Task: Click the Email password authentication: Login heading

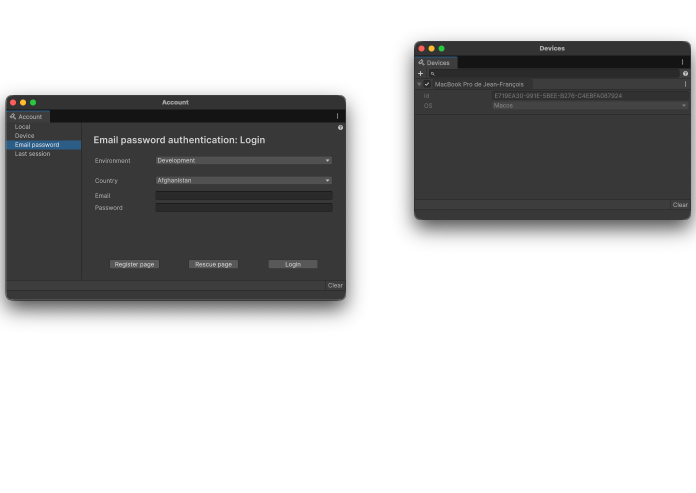Action: pyautogui.click(x=179, y=140)
